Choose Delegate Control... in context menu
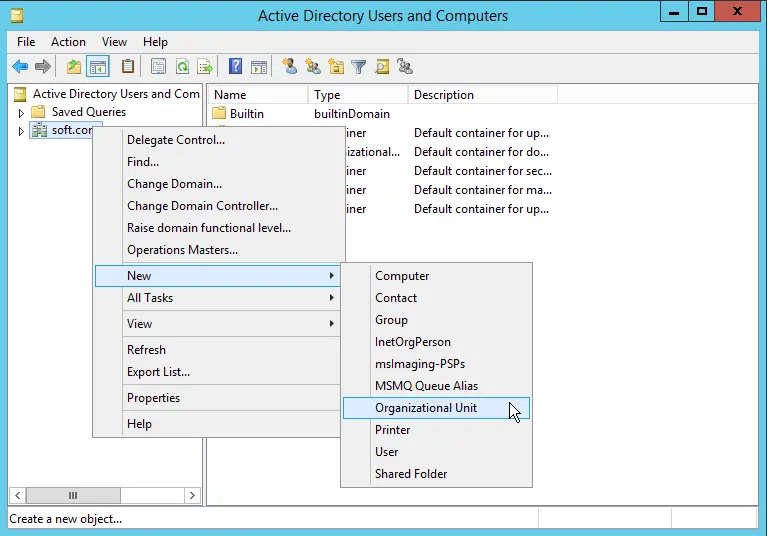 coord(176,140)
